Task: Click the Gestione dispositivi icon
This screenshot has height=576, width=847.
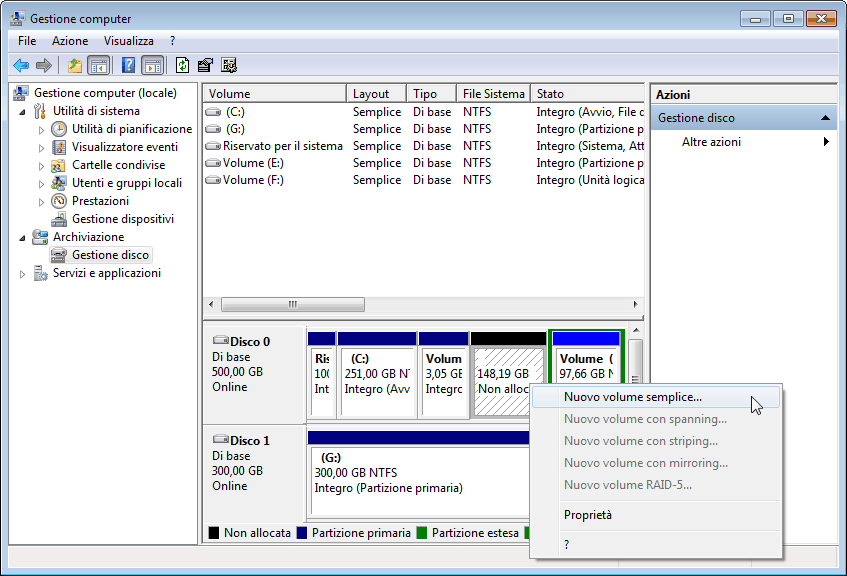Action: point(59,219)
